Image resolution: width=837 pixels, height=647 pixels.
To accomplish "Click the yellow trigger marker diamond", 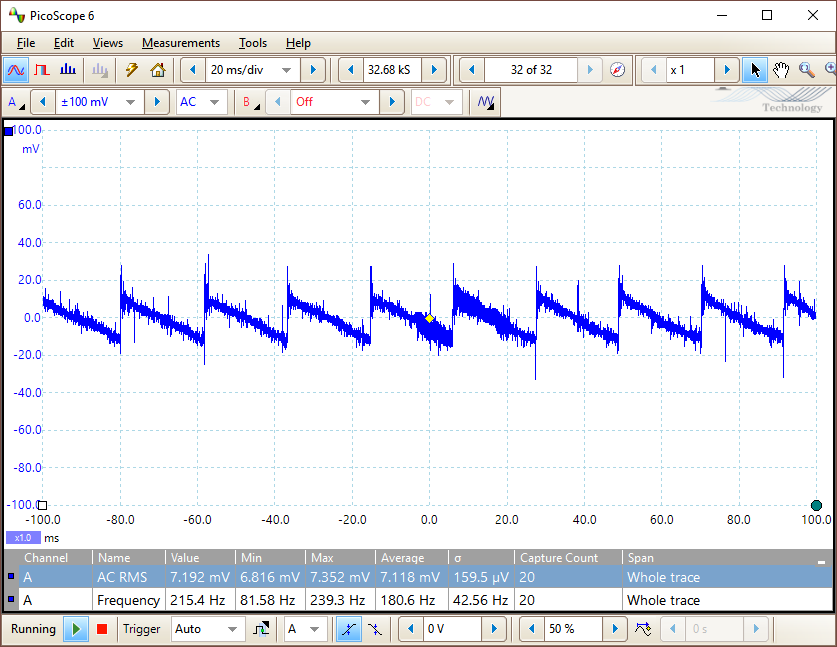I will [429, 319].
